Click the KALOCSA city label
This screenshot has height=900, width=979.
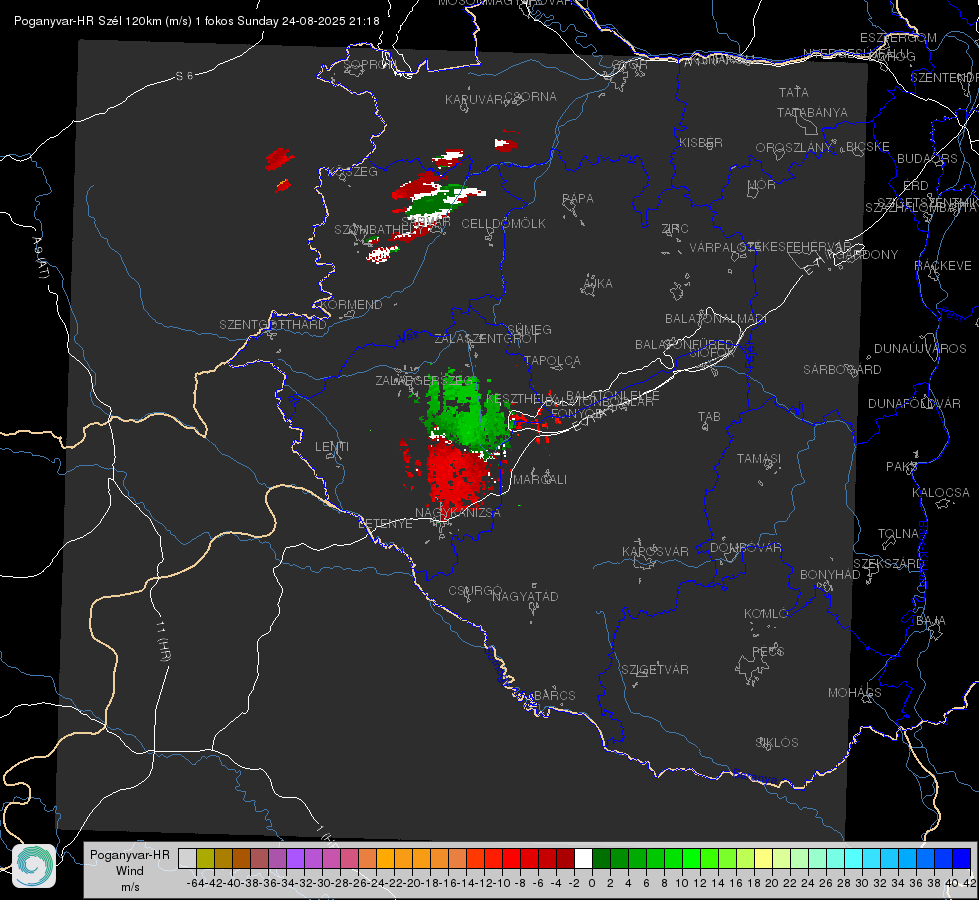(940, 493)
